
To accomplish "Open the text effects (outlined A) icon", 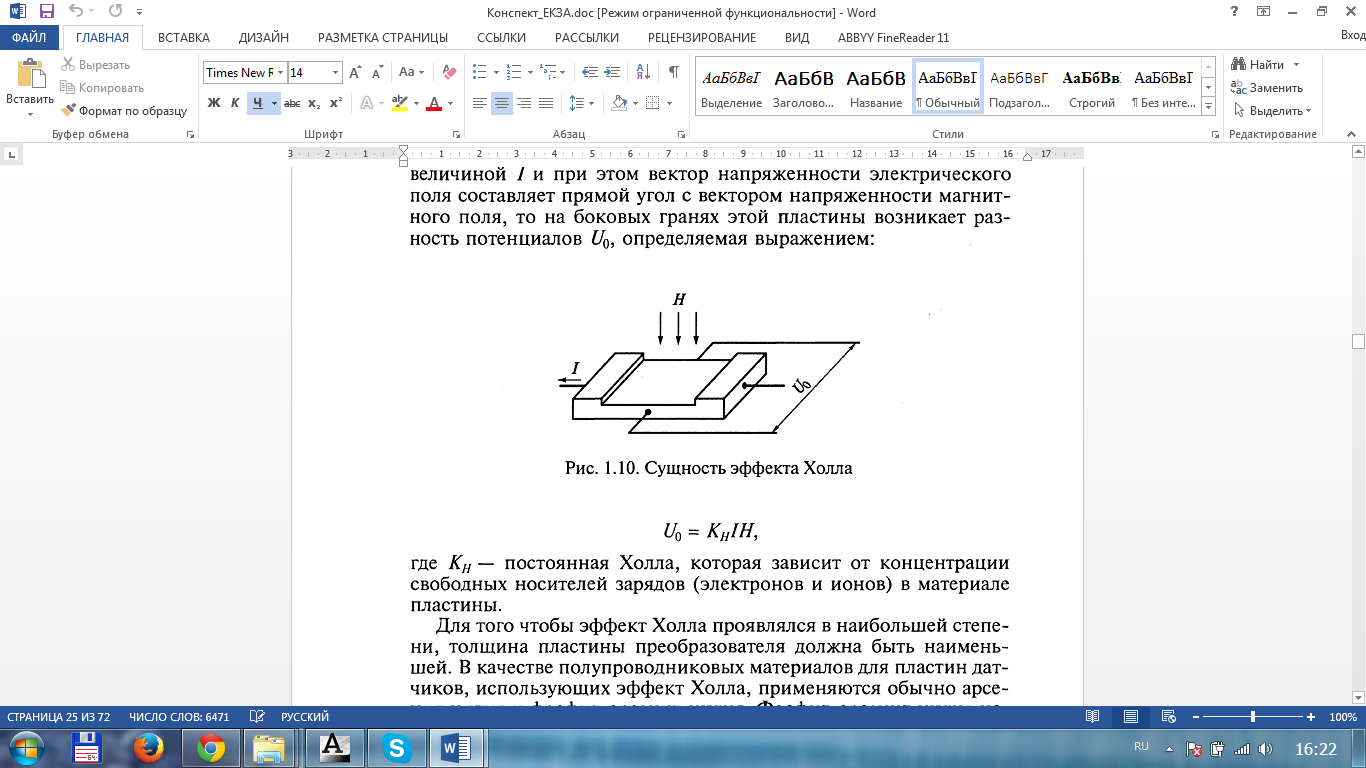I will [x=367, y=103].
